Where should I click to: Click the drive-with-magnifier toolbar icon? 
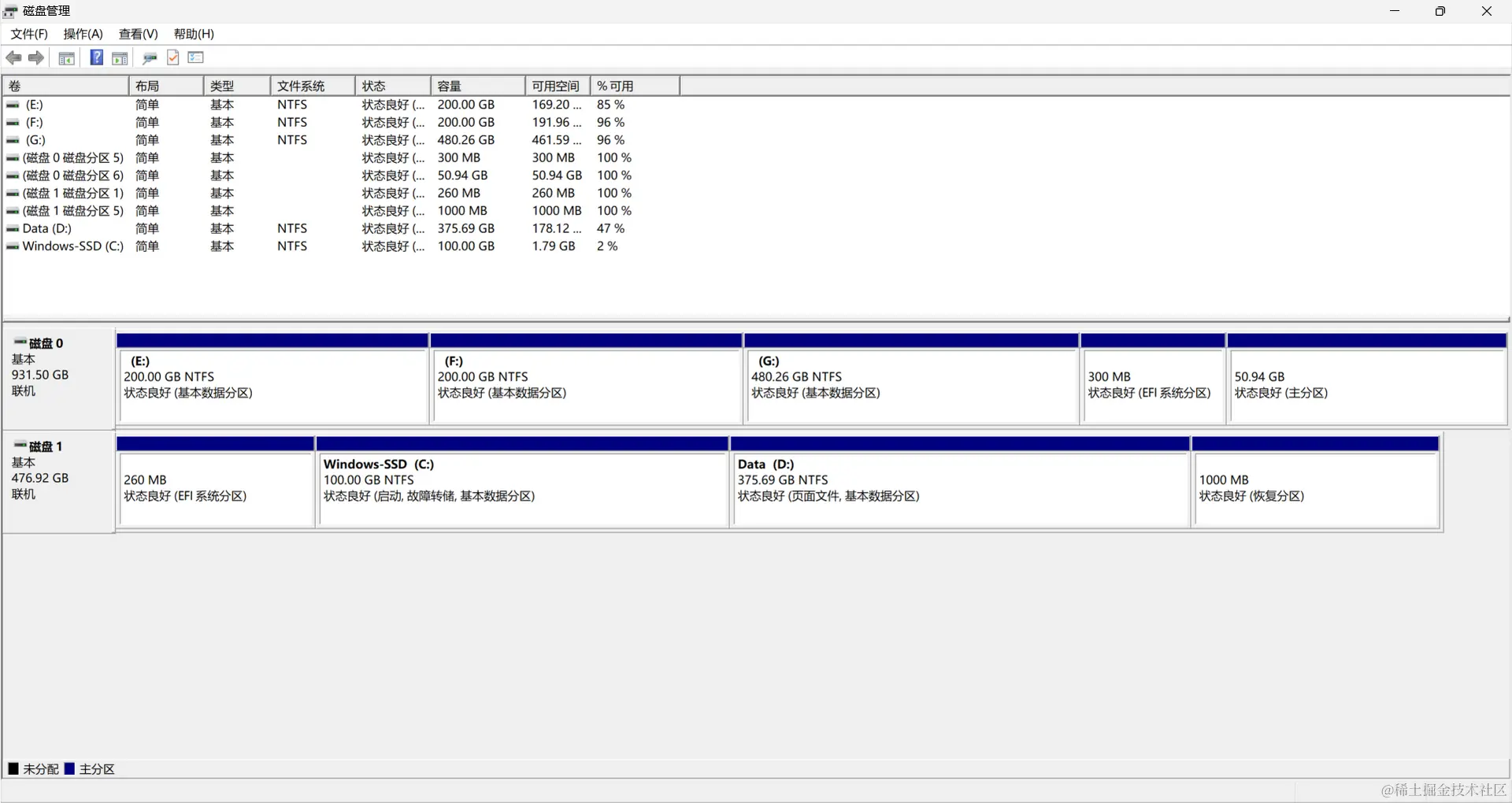[150, 57]
